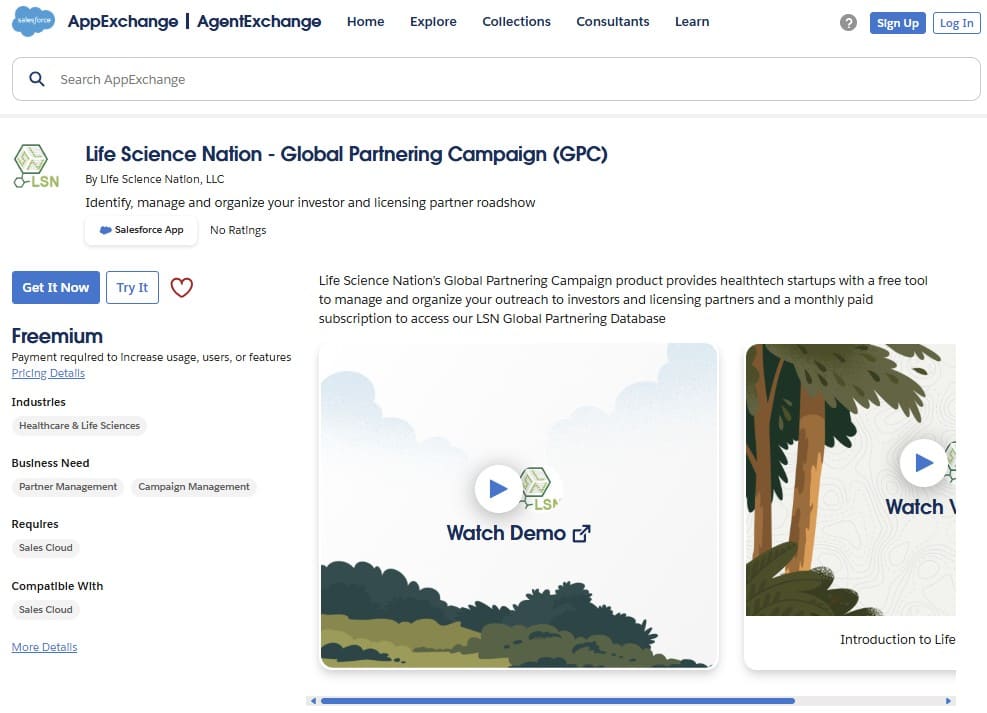Viewport: 987px width, 713px height.
Task: Open the Collections menu item
Action: click(516, 21)
